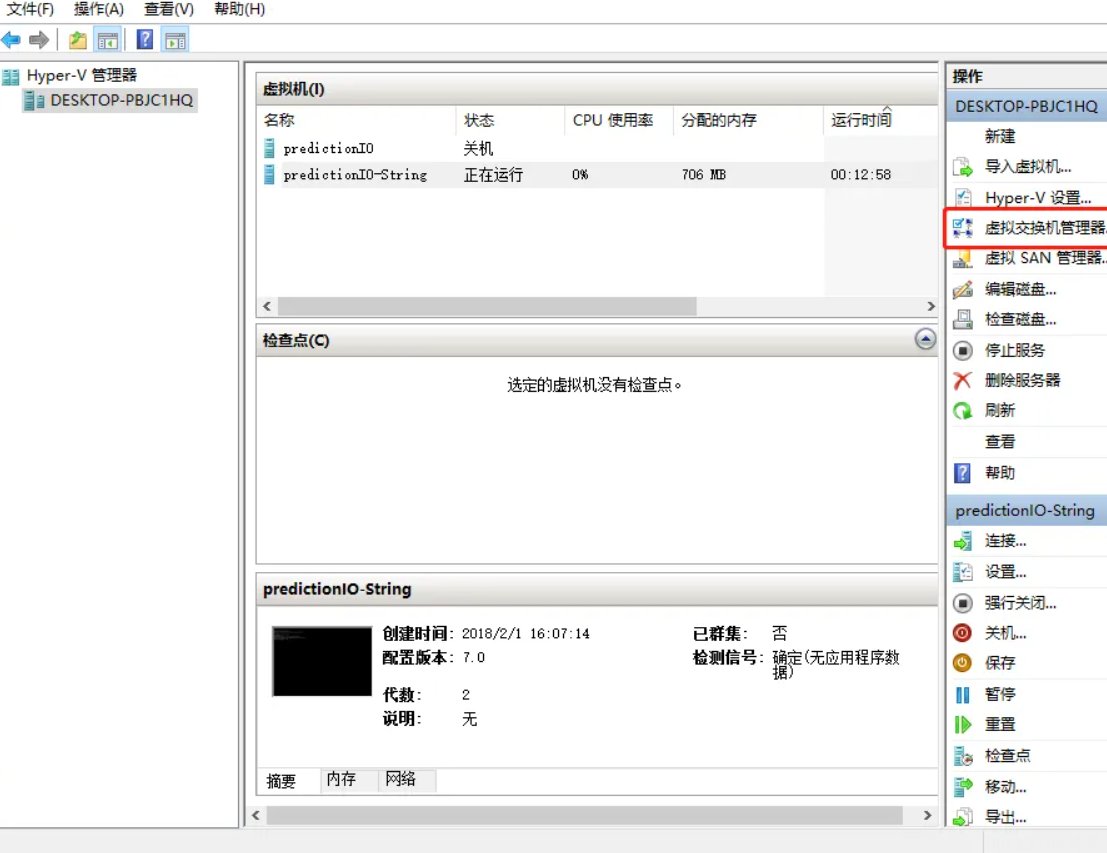1107x853 pixels.
Task: Open the View (查看) menu
Action: [169, 9]
